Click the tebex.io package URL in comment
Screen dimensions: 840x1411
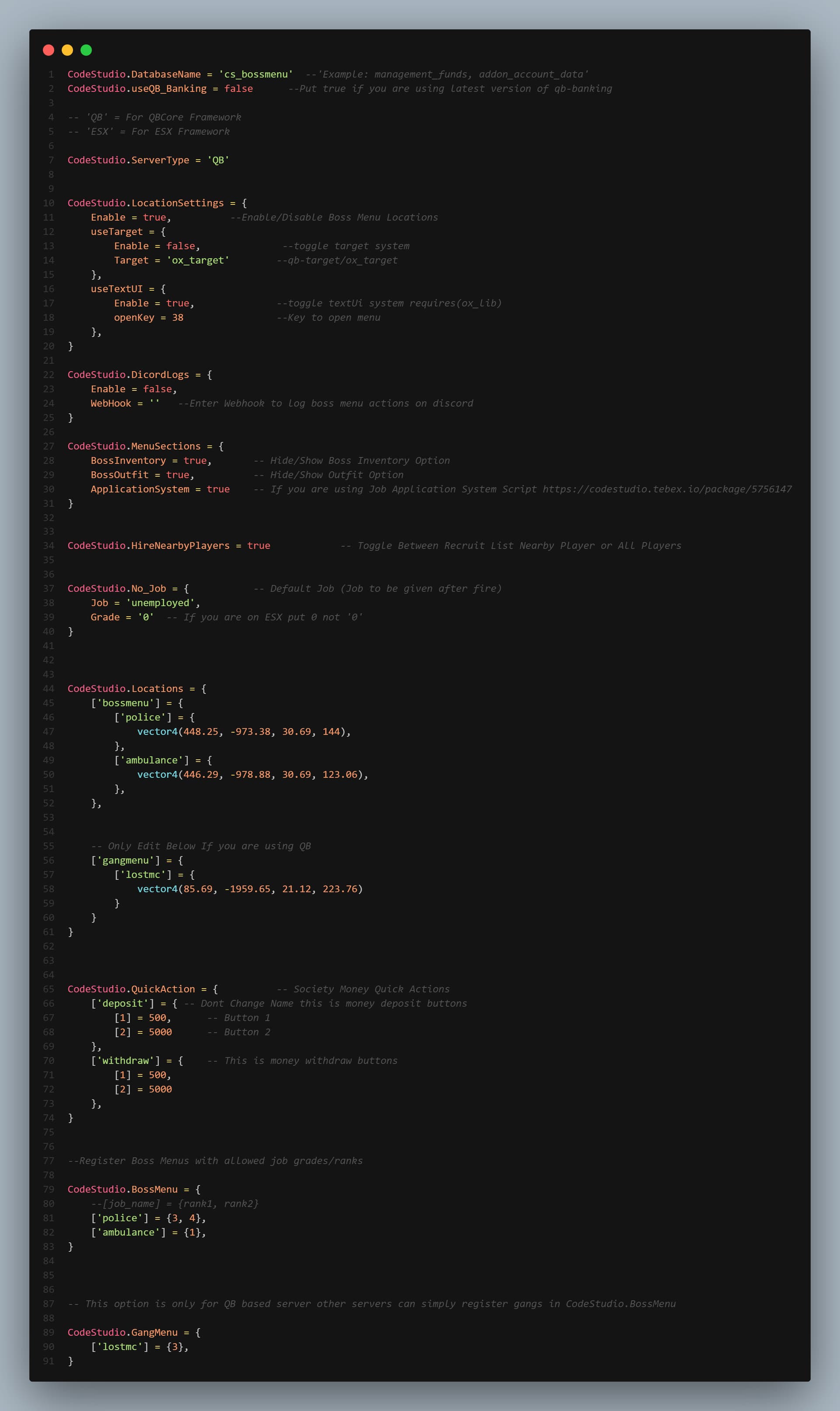pos(667,489)
